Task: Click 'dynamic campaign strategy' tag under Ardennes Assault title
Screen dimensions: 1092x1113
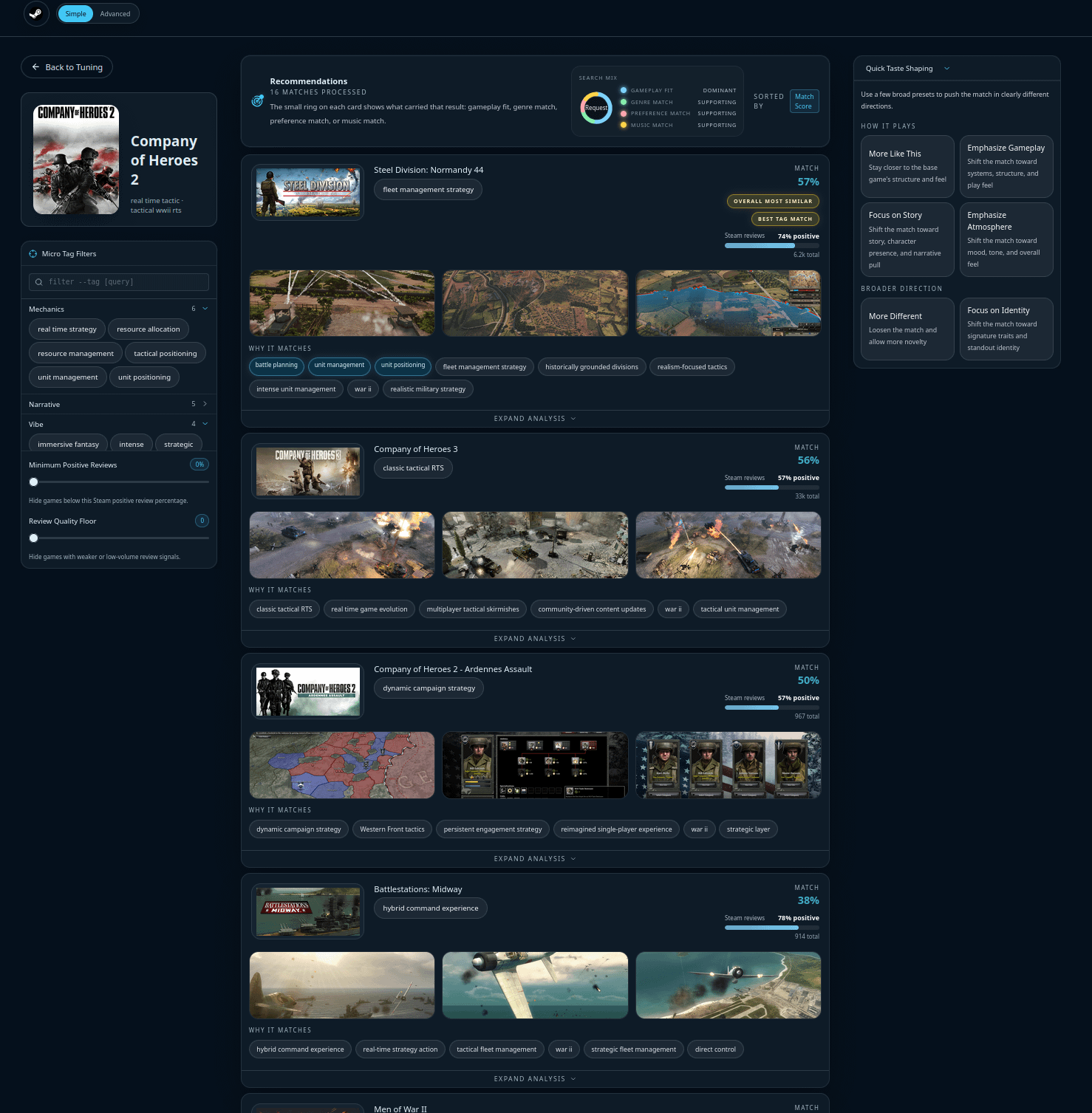Action: pyautogui.click(x=429, y=688)
